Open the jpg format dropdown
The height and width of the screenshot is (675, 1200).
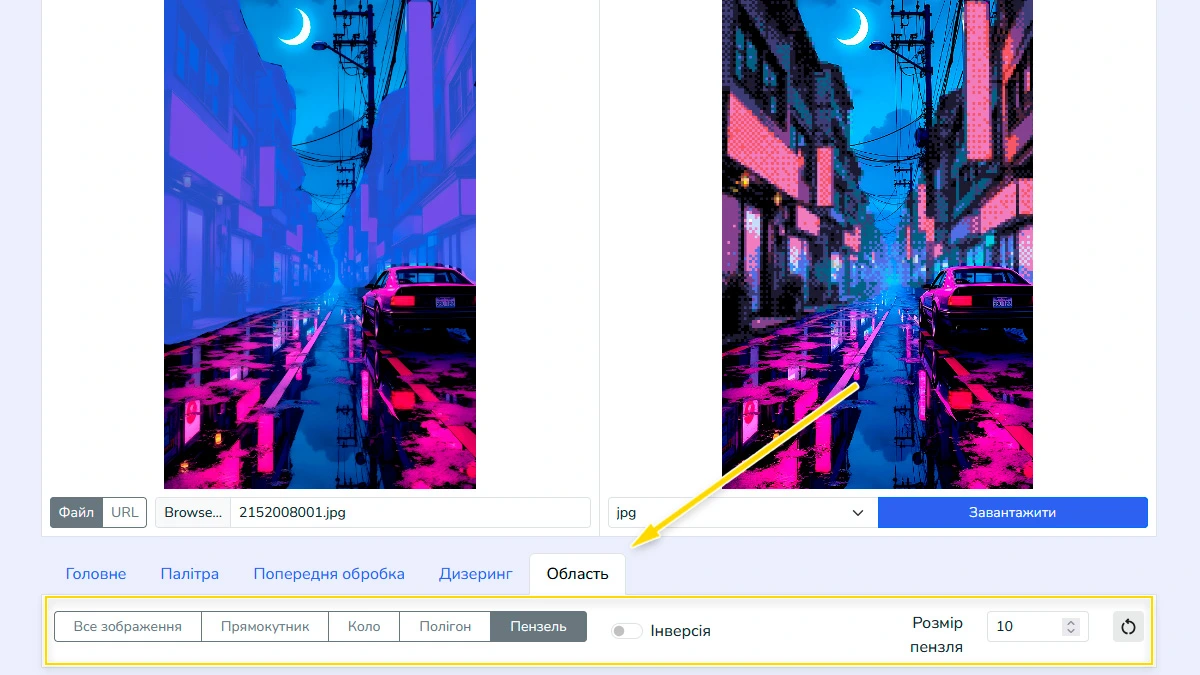pos(741,512)
